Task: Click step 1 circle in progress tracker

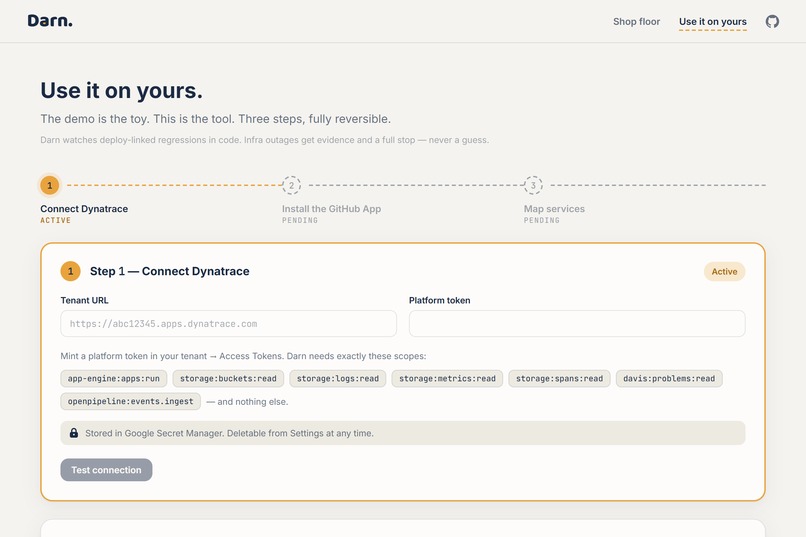Action: pos(50,186)
